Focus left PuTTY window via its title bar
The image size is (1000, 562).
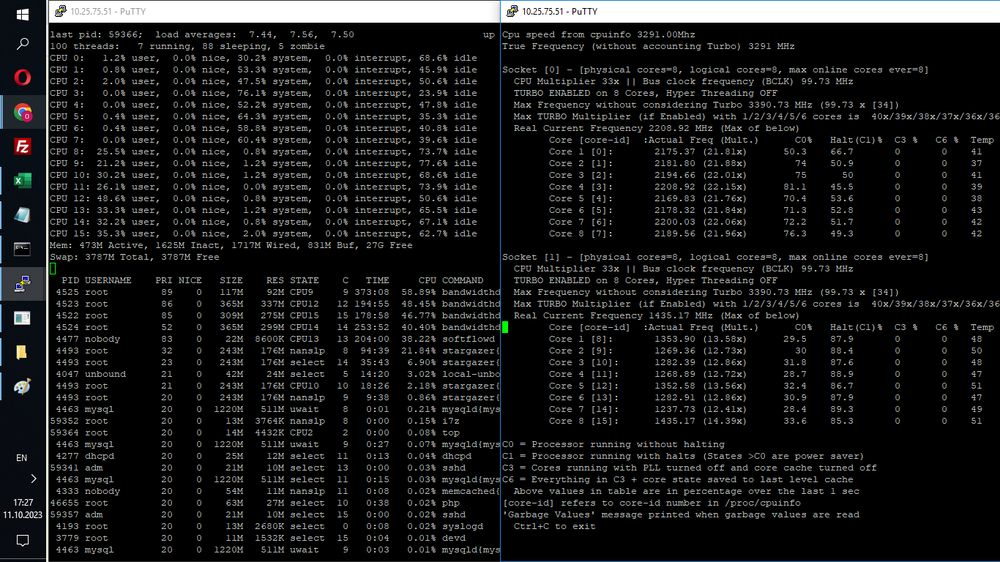tap(250, 11)
